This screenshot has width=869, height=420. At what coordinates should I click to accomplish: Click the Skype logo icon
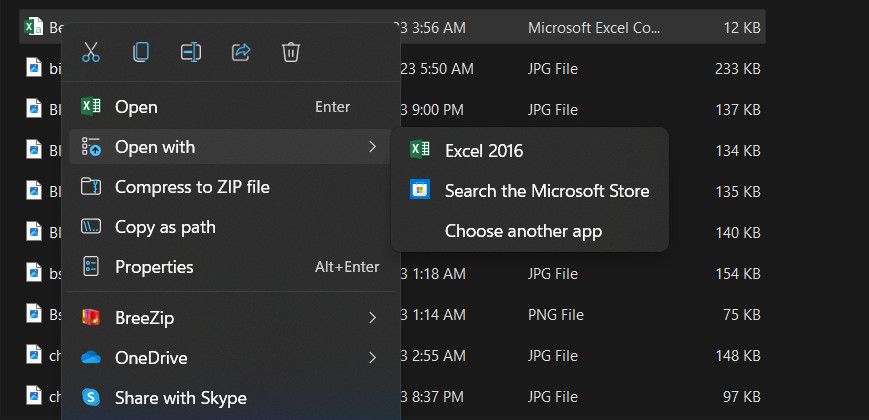pos(91,397)
